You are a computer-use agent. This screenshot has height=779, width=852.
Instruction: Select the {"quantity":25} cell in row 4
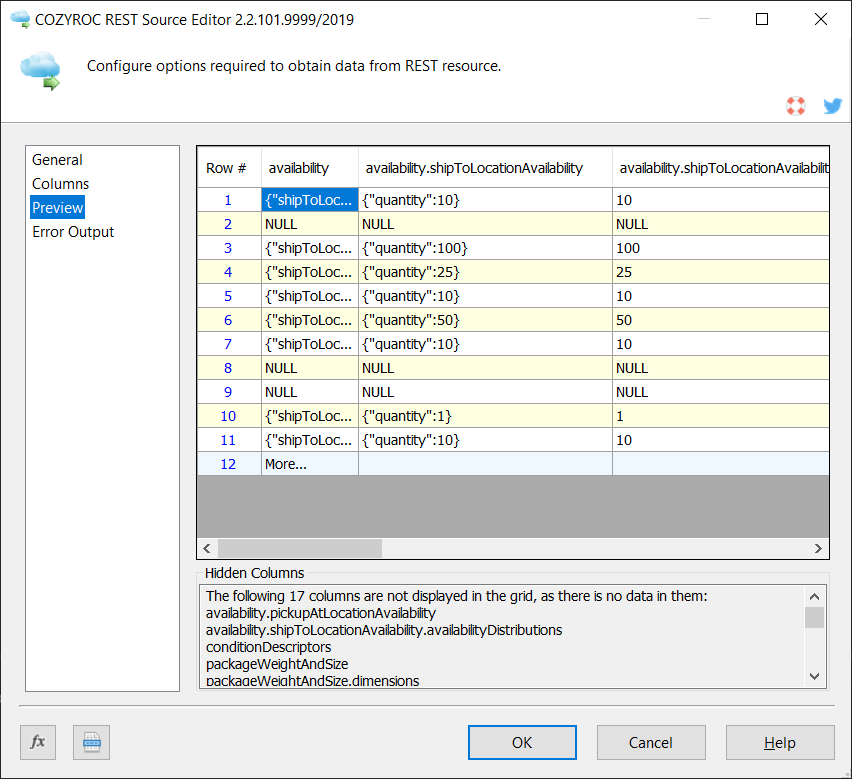click(485, 272)
